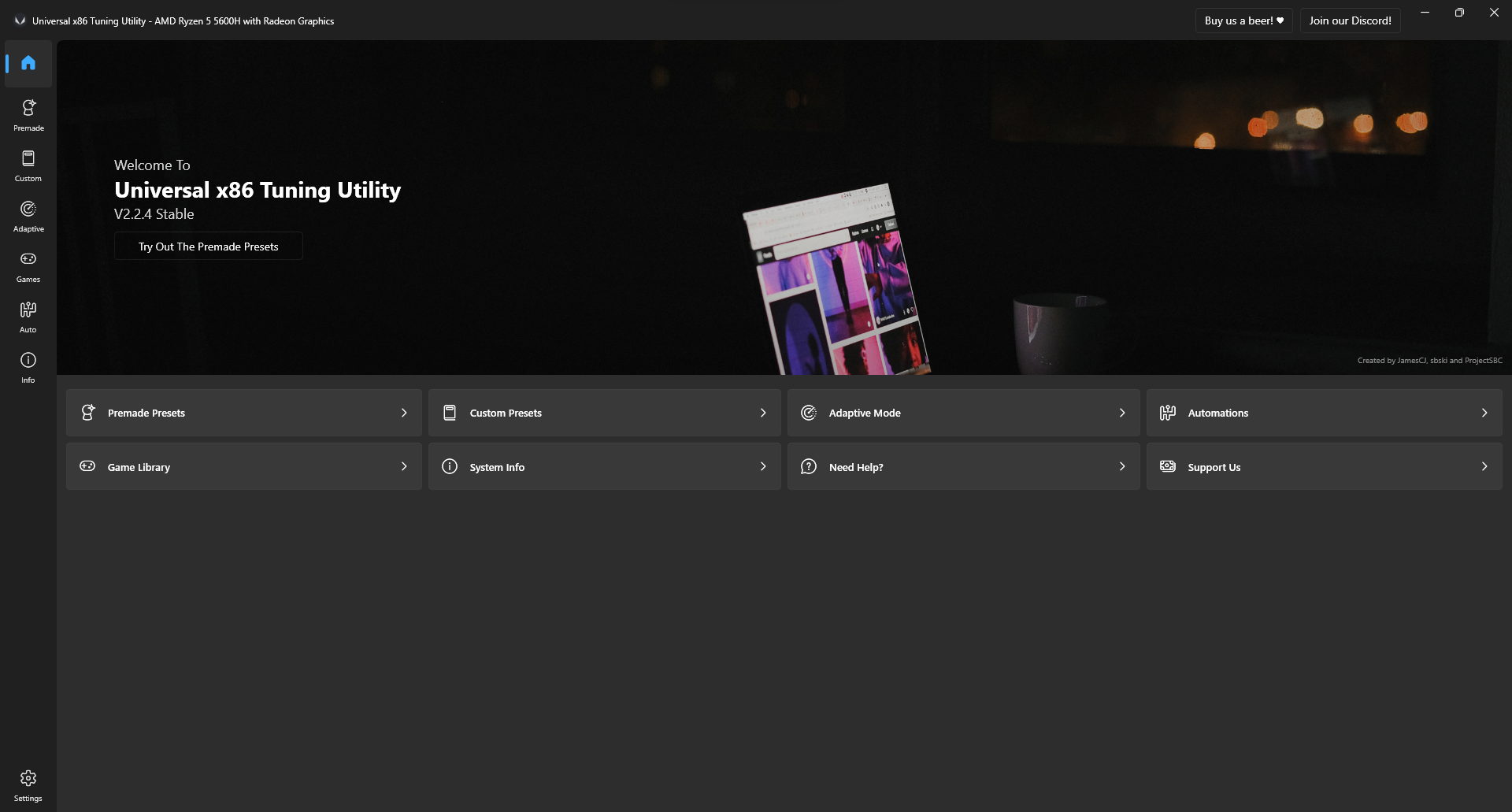Screen dimensions: 1512x812
Task: Expand the Support Us chevron
Action: tap(1484, 466)
